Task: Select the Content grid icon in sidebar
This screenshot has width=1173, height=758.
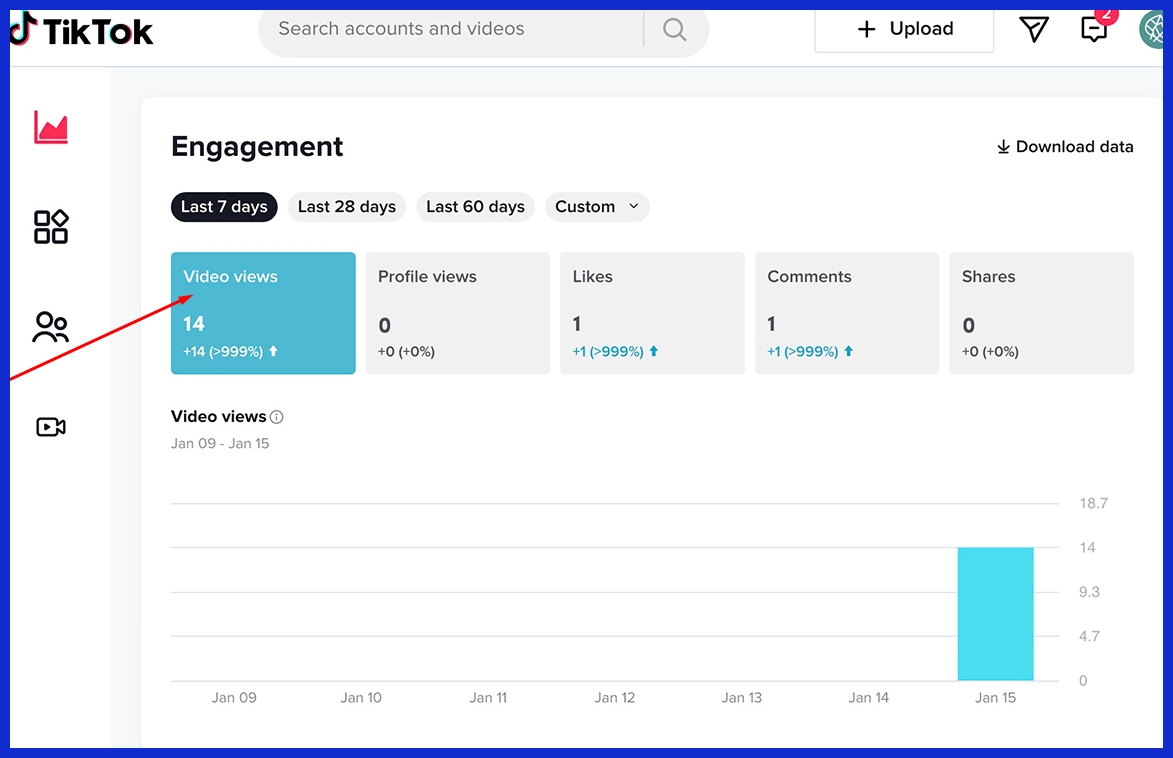Action: [50, 227]
